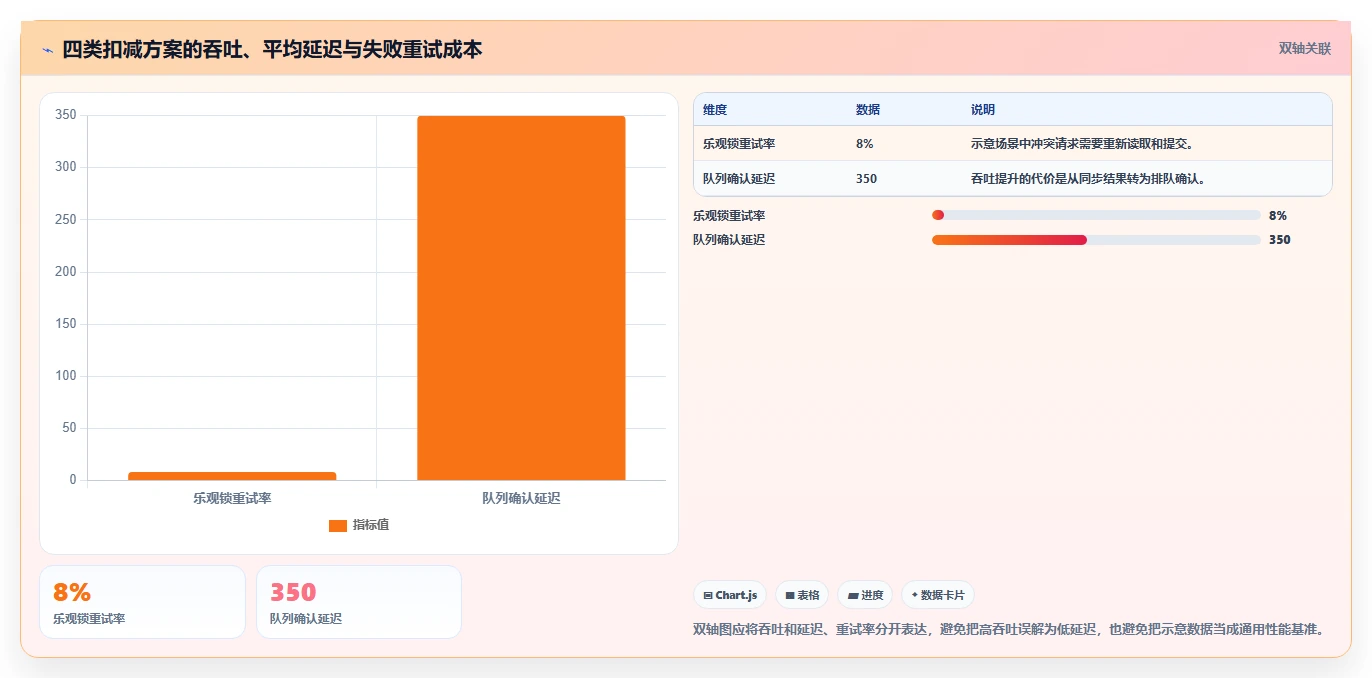This screenshot has width=1372, height=678.
Task: Click the 队列确认延迟 progress bar
Action: click(x=1096, y=240)
